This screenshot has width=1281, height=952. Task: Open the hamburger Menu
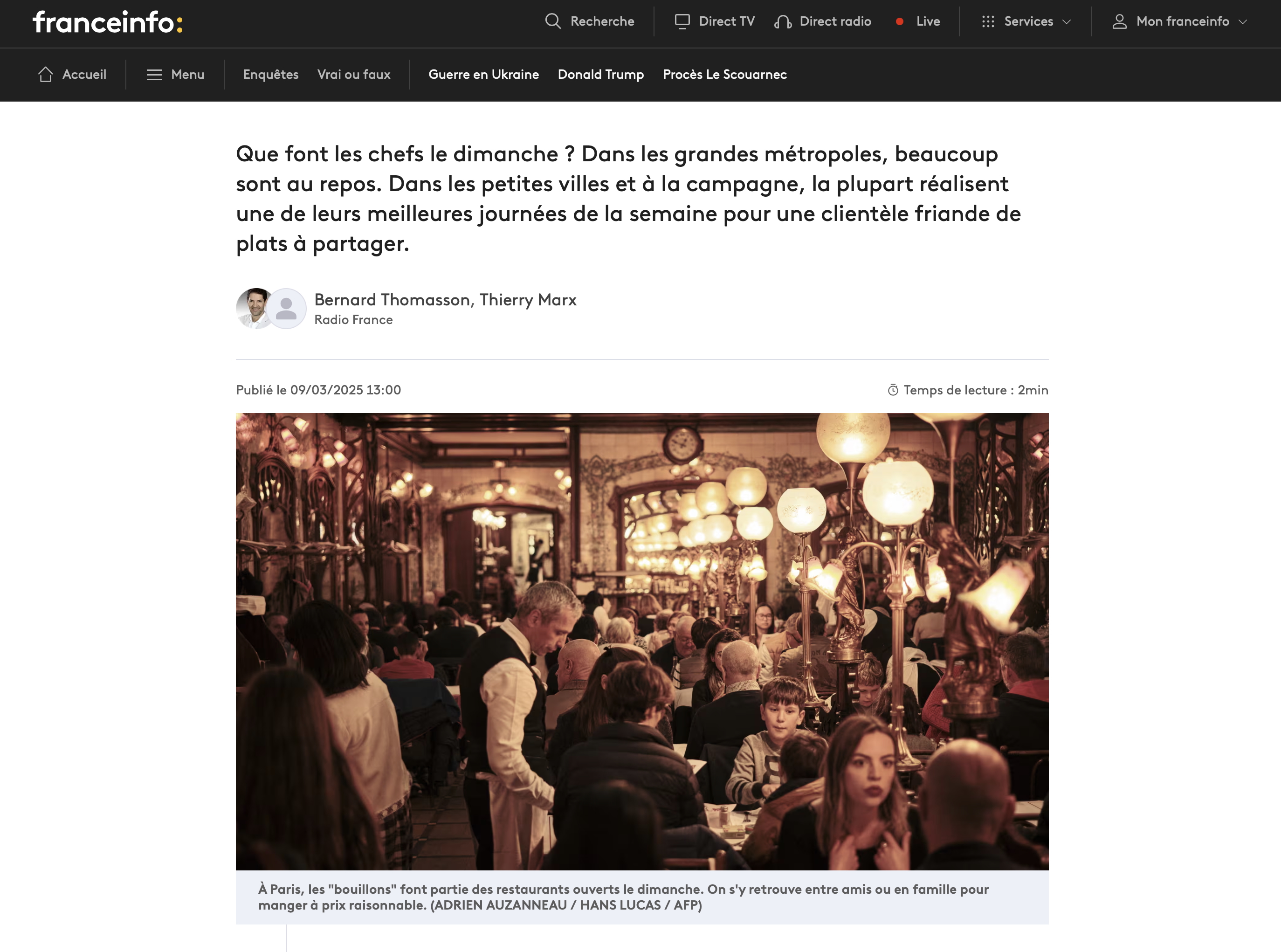tap(175, 74)
